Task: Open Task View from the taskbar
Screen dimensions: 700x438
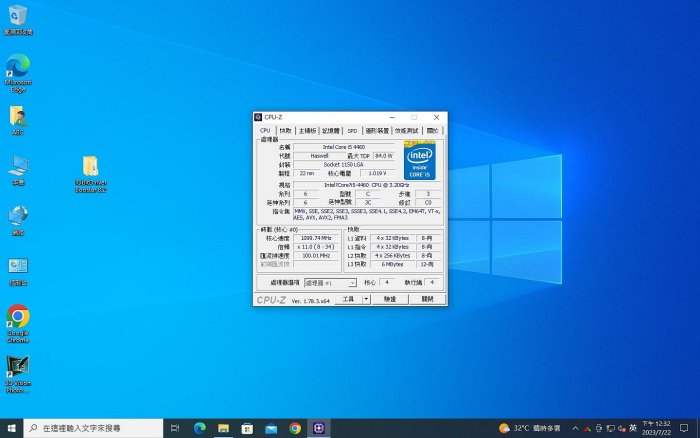Action: pos(175,428)
